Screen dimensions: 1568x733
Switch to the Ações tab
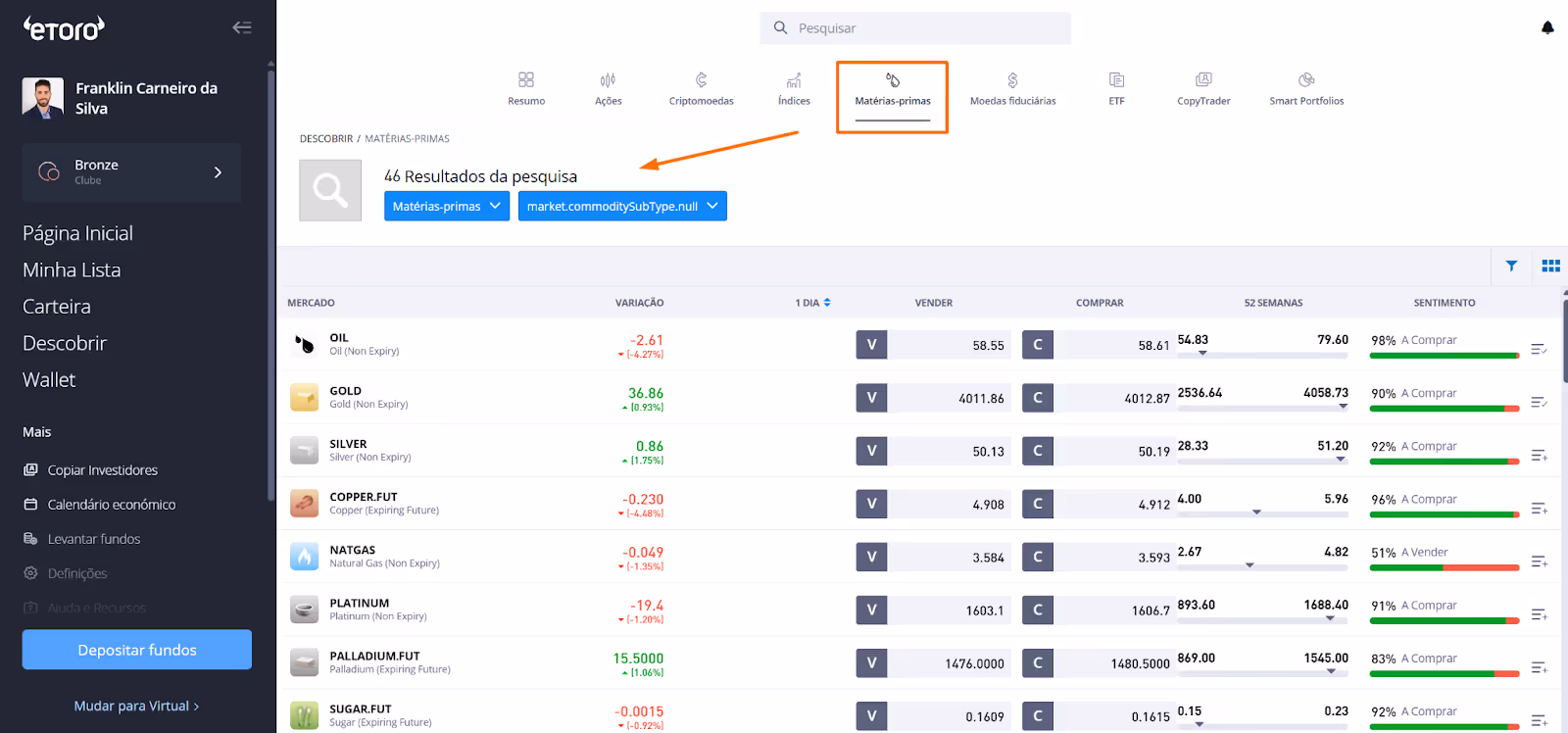tap(608, 88)
